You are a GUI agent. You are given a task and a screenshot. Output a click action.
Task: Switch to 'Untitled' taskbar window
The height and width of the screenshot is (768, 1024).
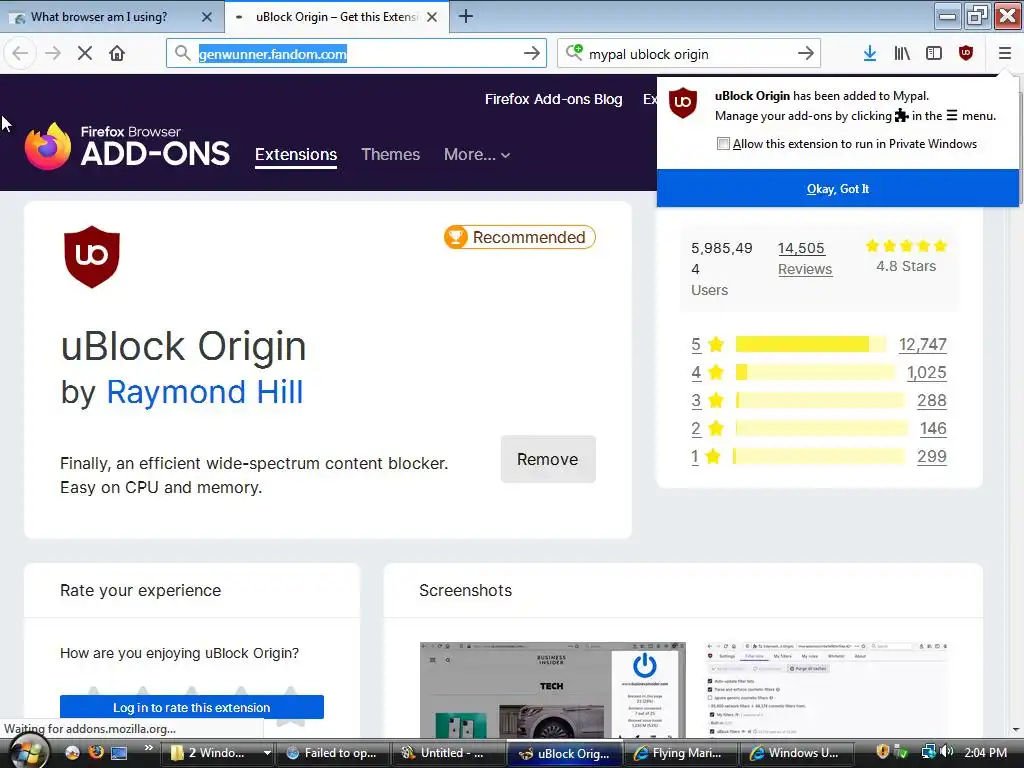[x=448, y=753]
